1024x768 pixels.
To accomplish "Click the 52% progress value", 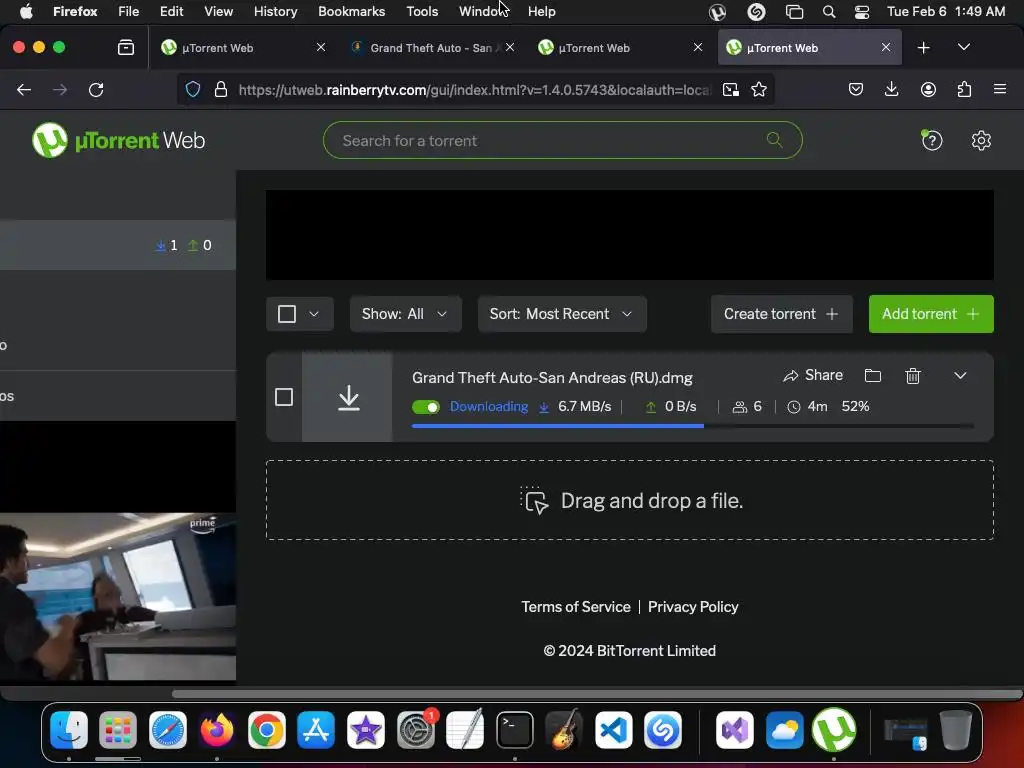I will click(x=855, y=406).
